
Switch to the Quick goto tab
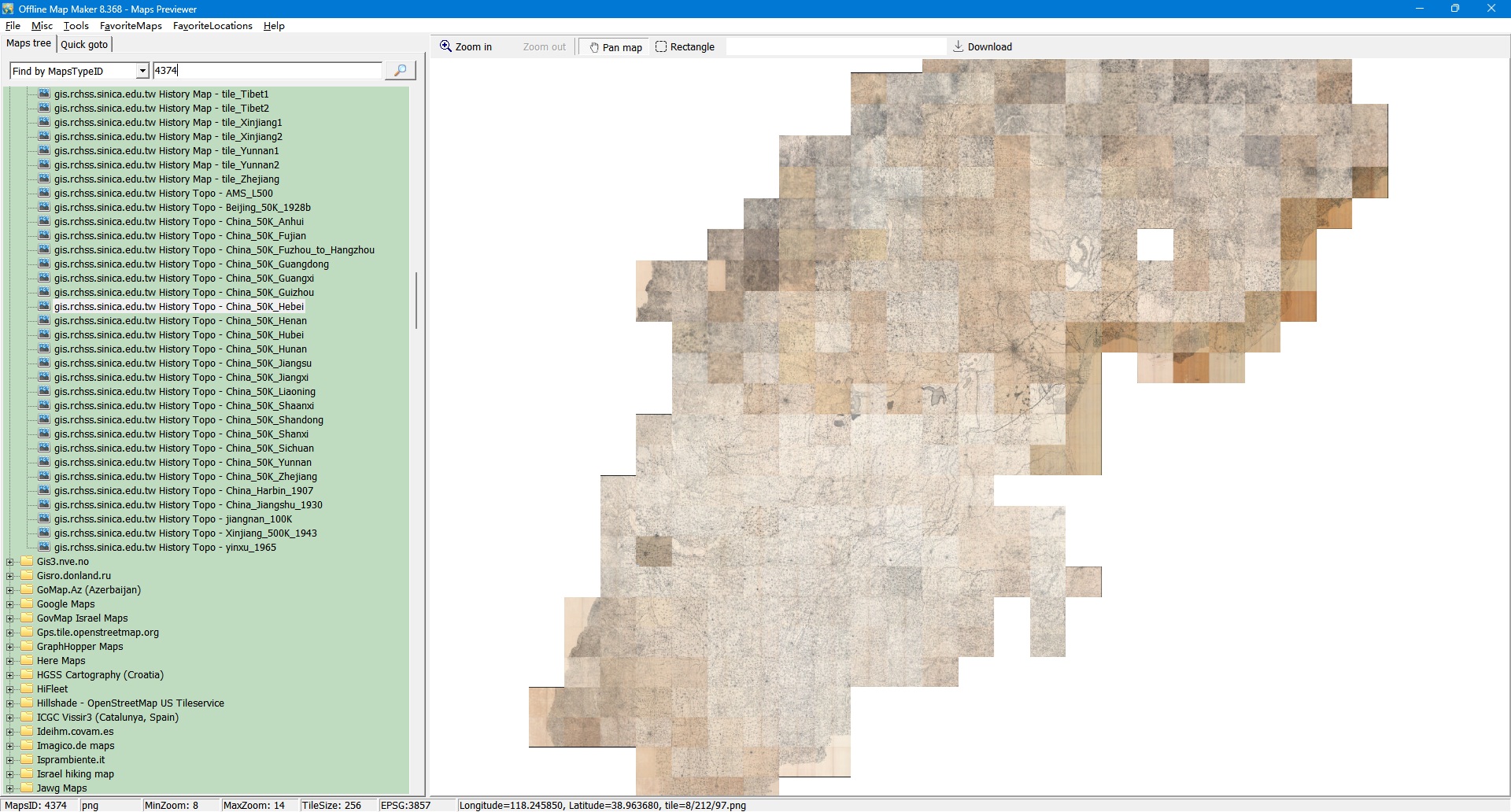pos(84,45)
